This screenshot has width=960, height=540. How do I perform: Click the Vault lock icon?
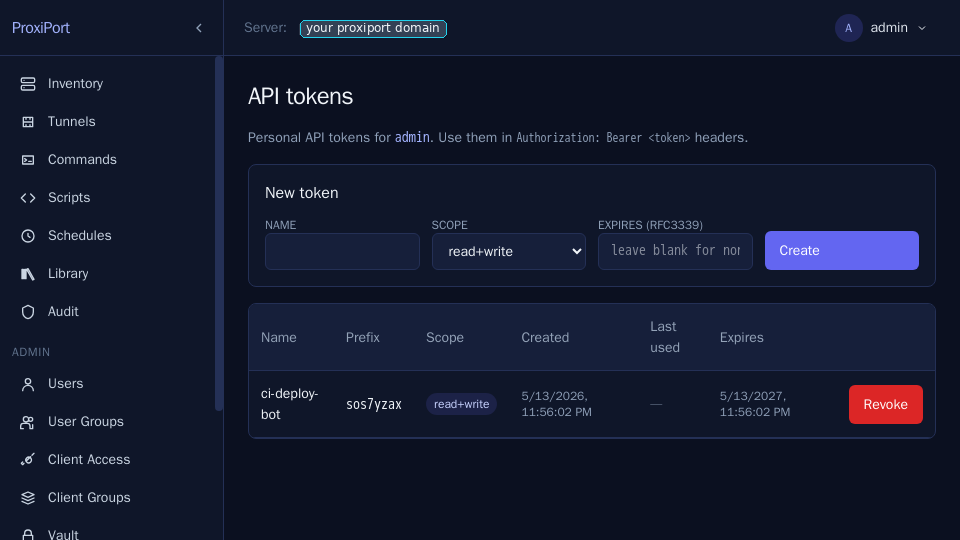click(28, 534)
